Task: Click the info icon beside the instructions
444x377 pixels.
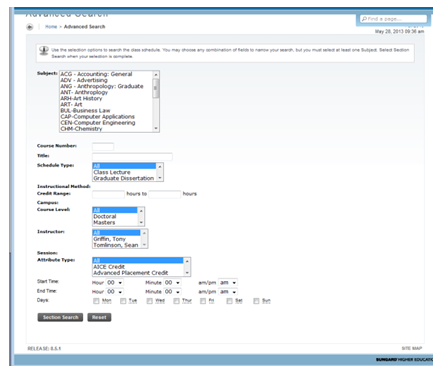Action: click(44, 50)
